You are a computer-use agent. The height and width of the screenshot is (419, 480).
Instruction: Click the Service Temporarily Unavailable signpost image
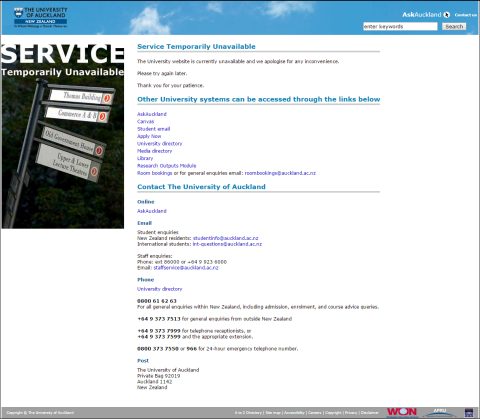pos(62,136)
